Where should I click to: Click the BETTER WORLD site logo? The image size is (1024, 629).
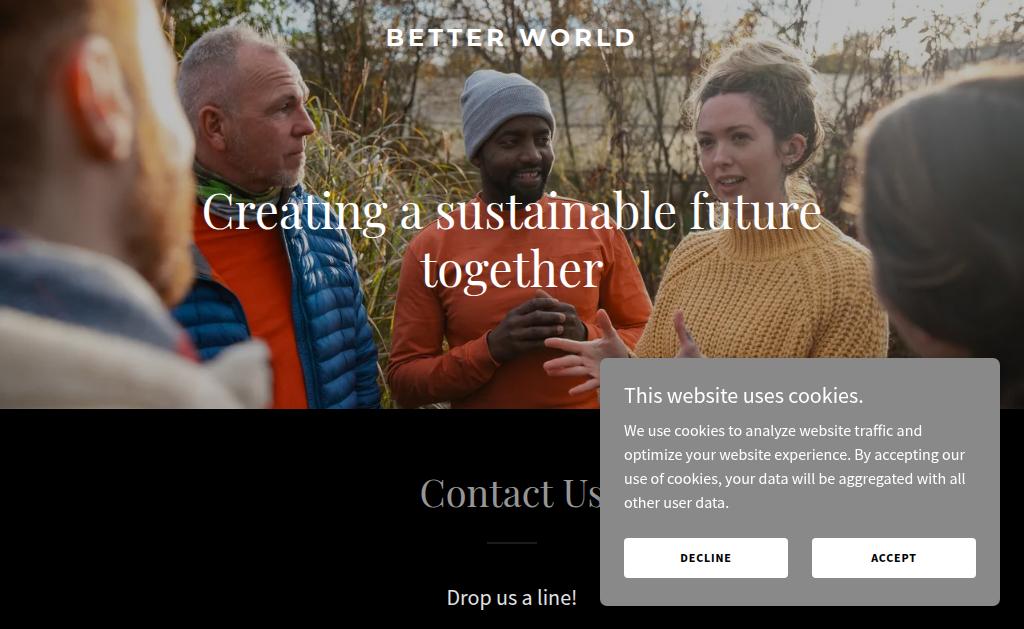(511, 38)
